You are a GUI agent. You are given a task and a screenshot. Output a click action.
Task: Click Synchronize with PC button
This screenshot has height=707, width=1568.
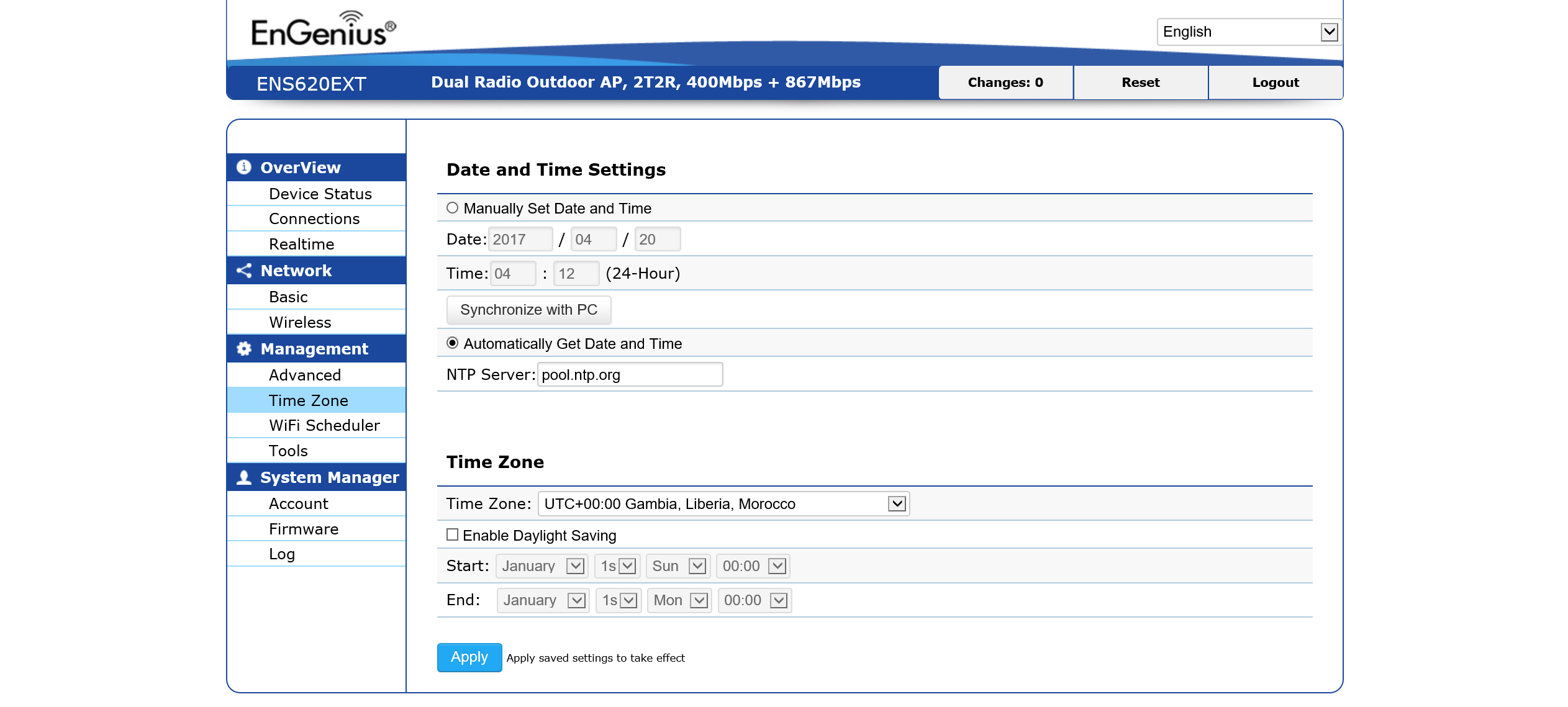529,310
